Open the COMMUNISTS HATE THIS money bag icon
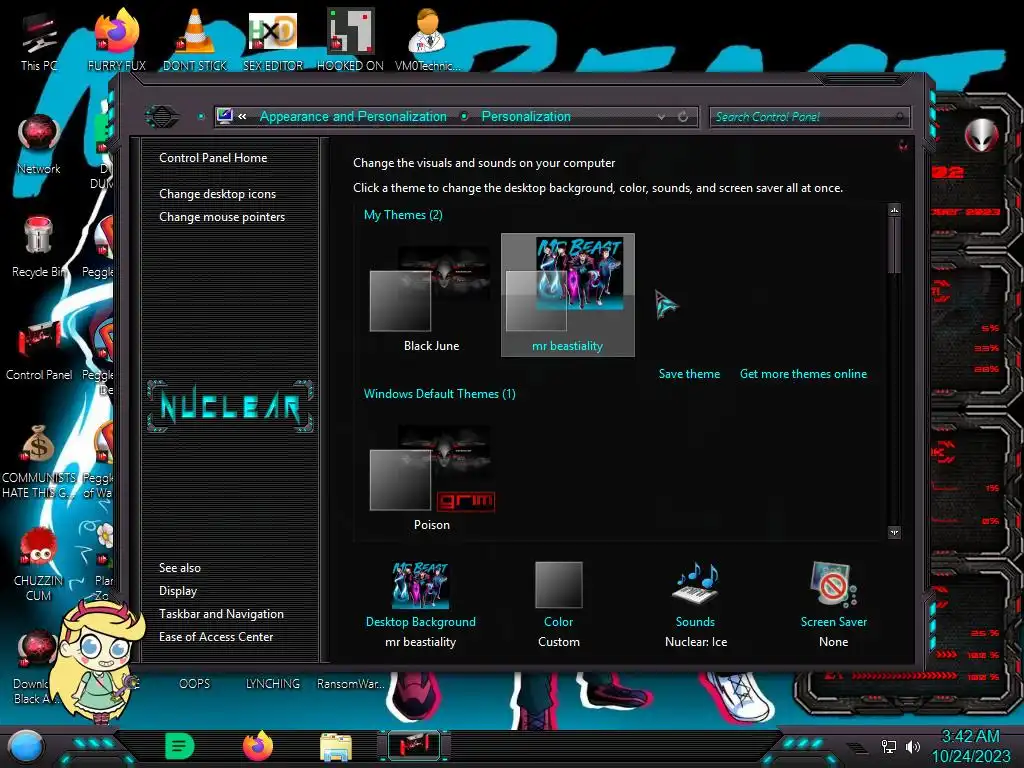The image size is (1024, 768). [x=39, y=461]
